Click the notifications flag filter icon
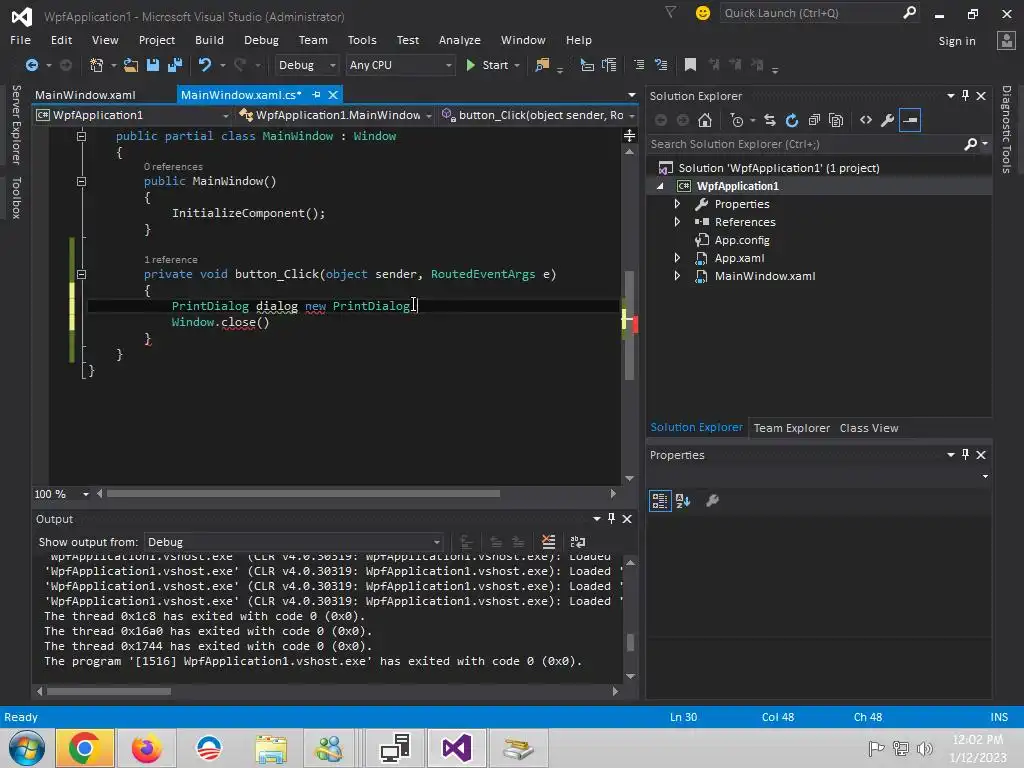The width and height of the screenshot is (1024, 768). point(670,12)
